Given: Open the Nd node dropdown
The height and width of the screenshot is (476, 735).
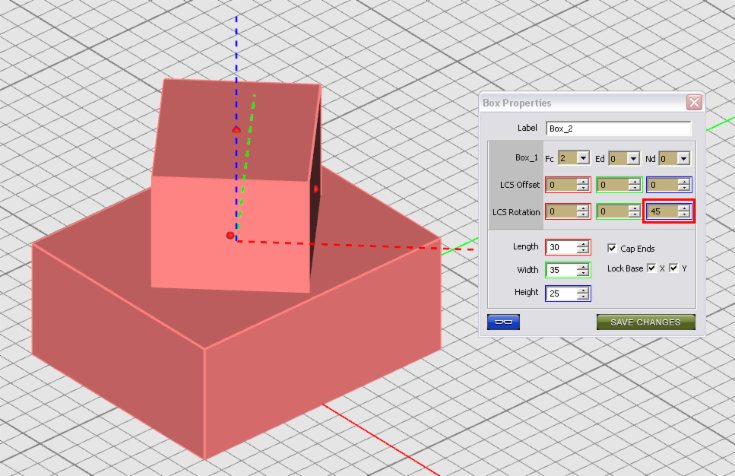Looking at the screenshot, I should pyautogui.click(x=683, y=159).
